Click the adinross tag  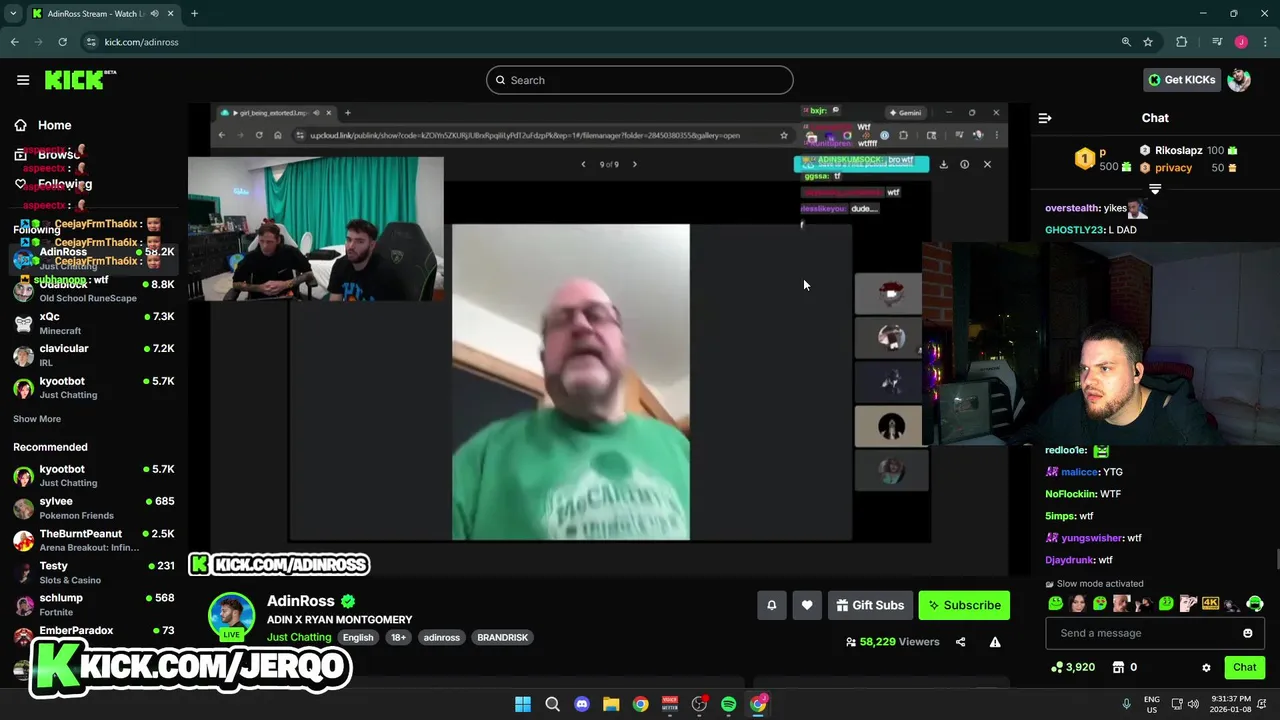(x=441, y=637)
